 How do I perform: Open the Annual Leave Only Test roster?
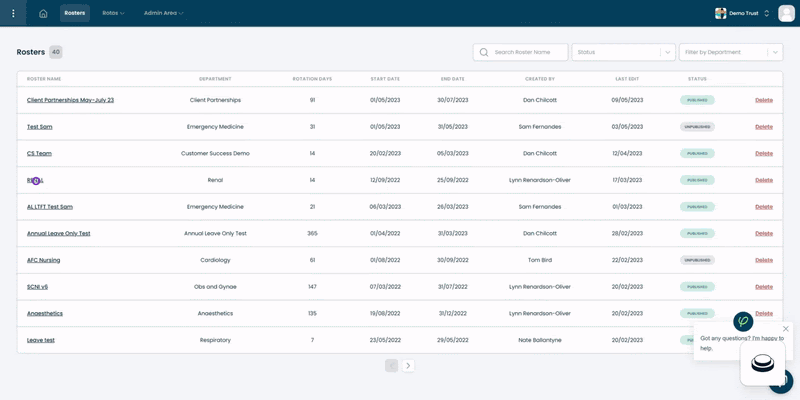[x=59, y=233]
